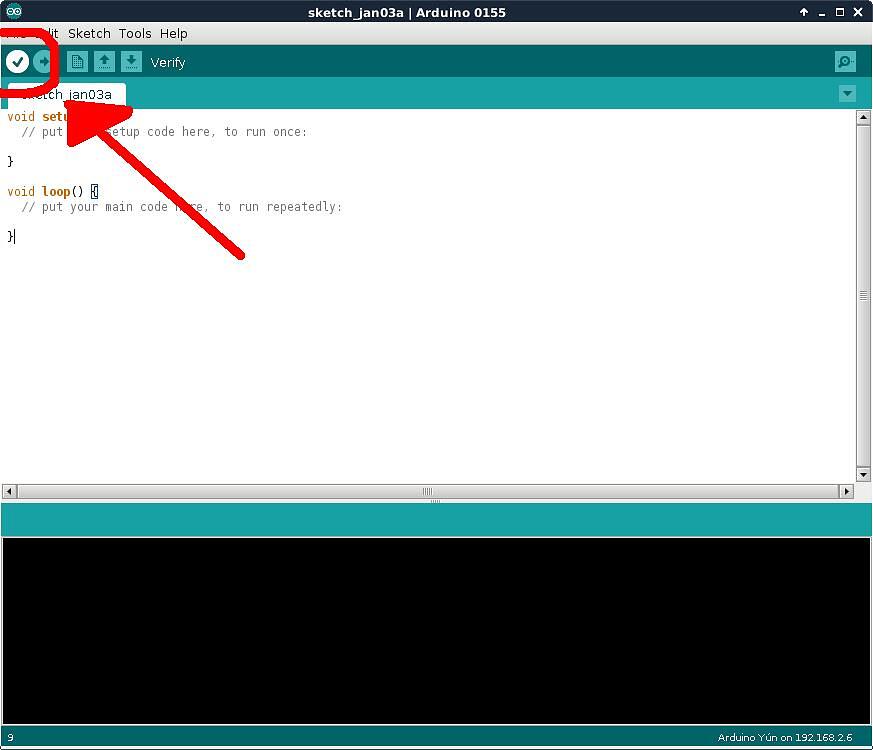Viewport: 873px width, 750px height.
Task: Click the Verify label text on toolbar
Action: 167,62
